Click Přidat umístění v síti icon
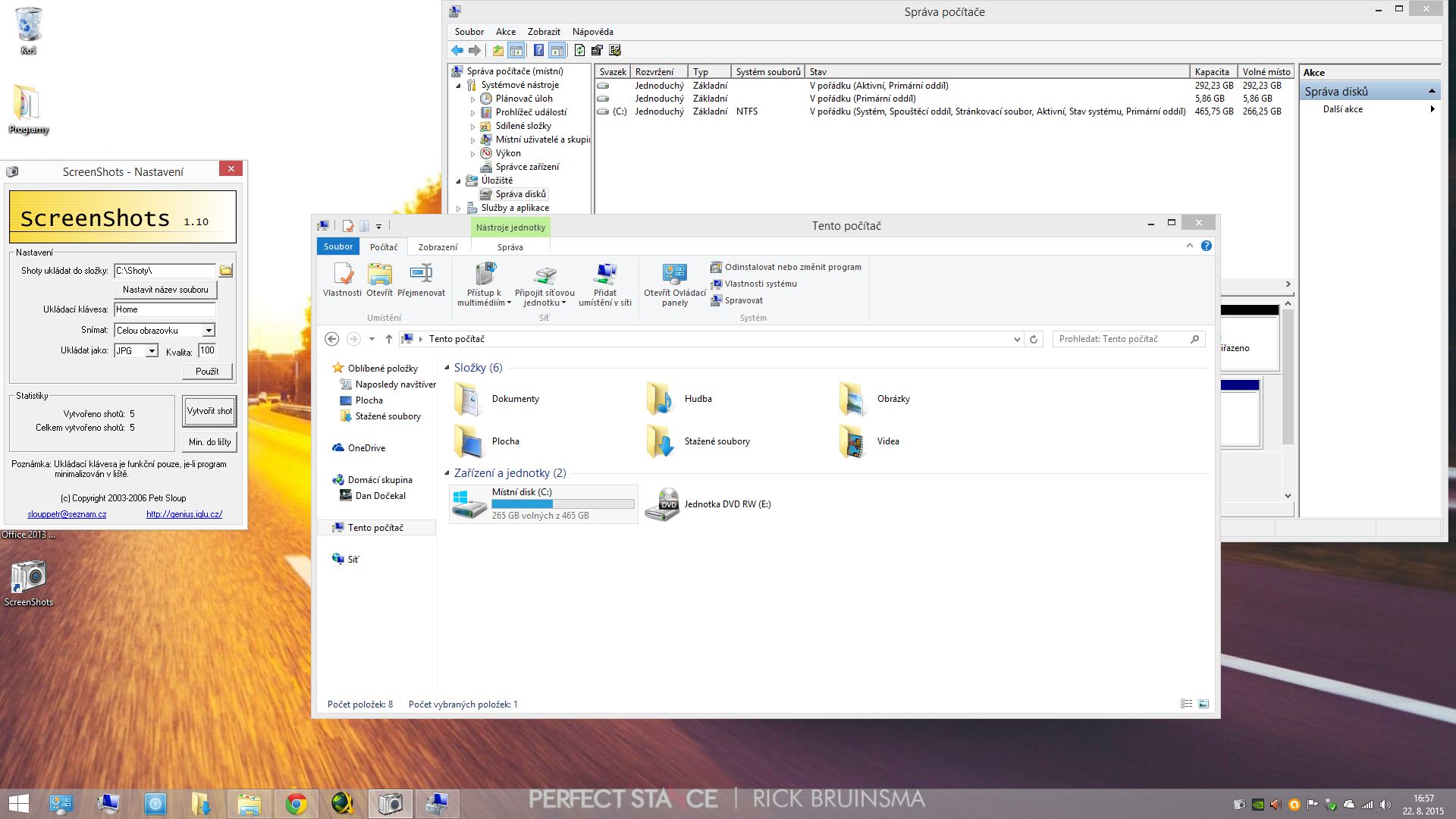 [x=605, y=275]
